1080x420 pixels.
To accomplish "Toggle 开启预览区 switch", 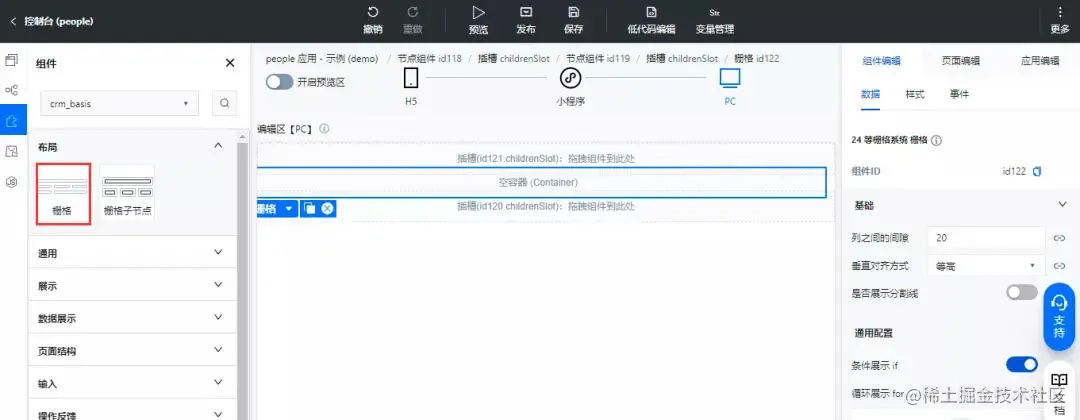I will (280, 82).
